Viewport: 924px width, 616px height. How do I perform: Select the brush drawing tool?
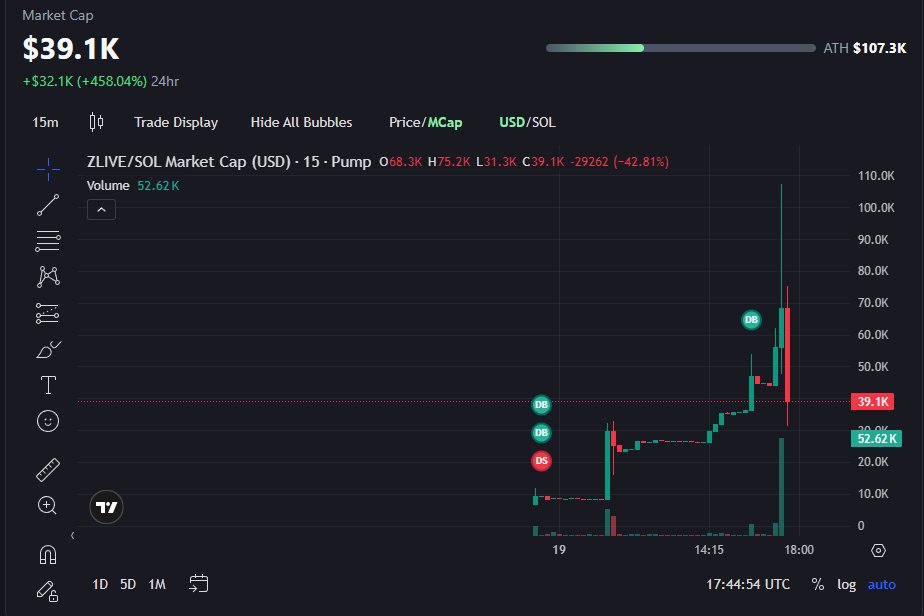(47, 349)
